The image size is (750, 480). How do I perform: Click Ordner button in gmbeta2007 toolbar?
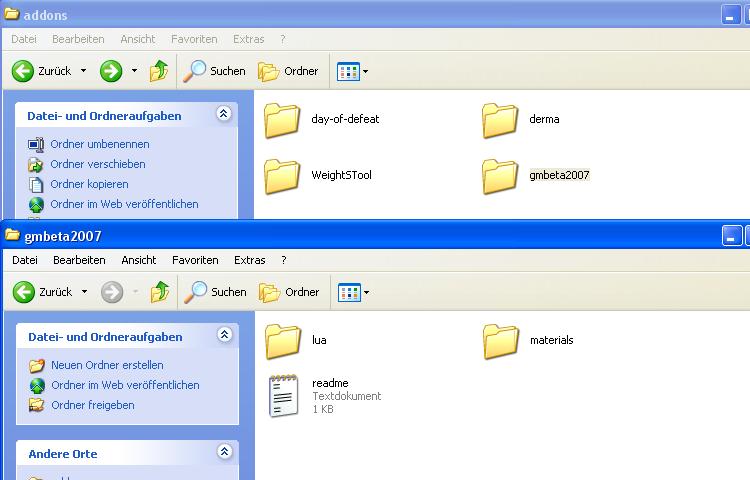(x=289, y=292)
